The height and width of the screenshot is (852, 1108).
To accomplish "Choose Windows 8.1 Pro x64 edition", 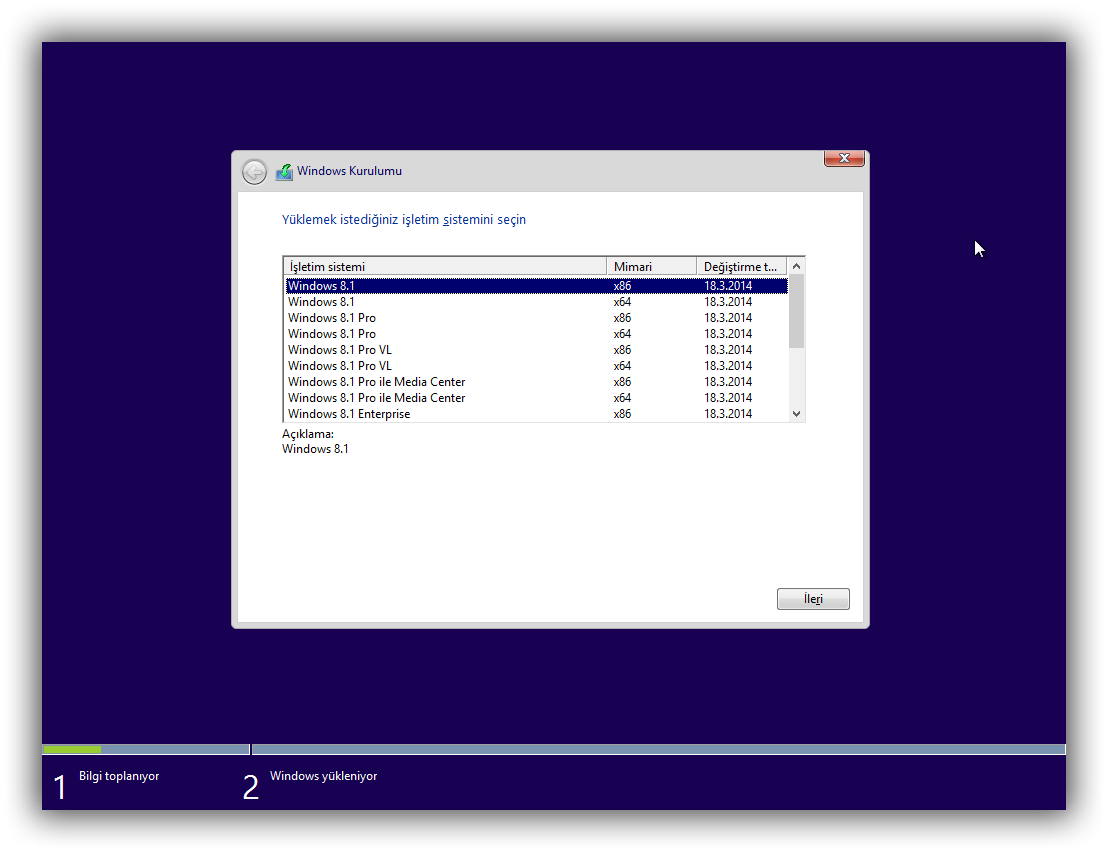I will tap(536, 333).
